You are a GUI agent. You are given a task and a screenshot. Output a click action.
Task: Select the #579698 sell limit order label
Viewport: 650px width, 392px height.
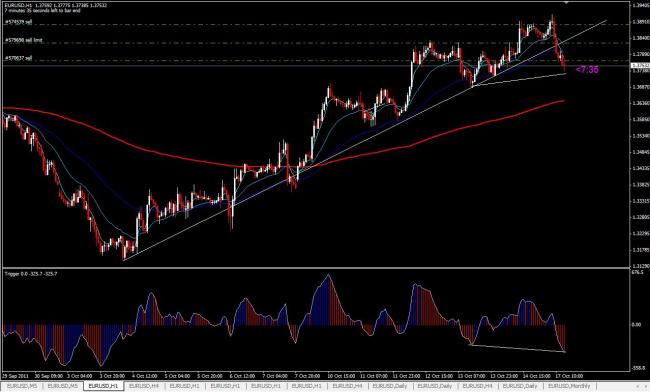[24, 40]
